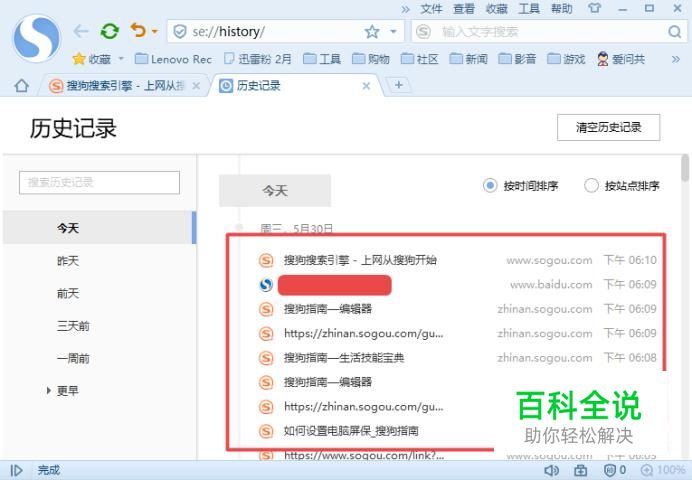Expand hidden menu items with top chevron

click(x=405, y=9)
